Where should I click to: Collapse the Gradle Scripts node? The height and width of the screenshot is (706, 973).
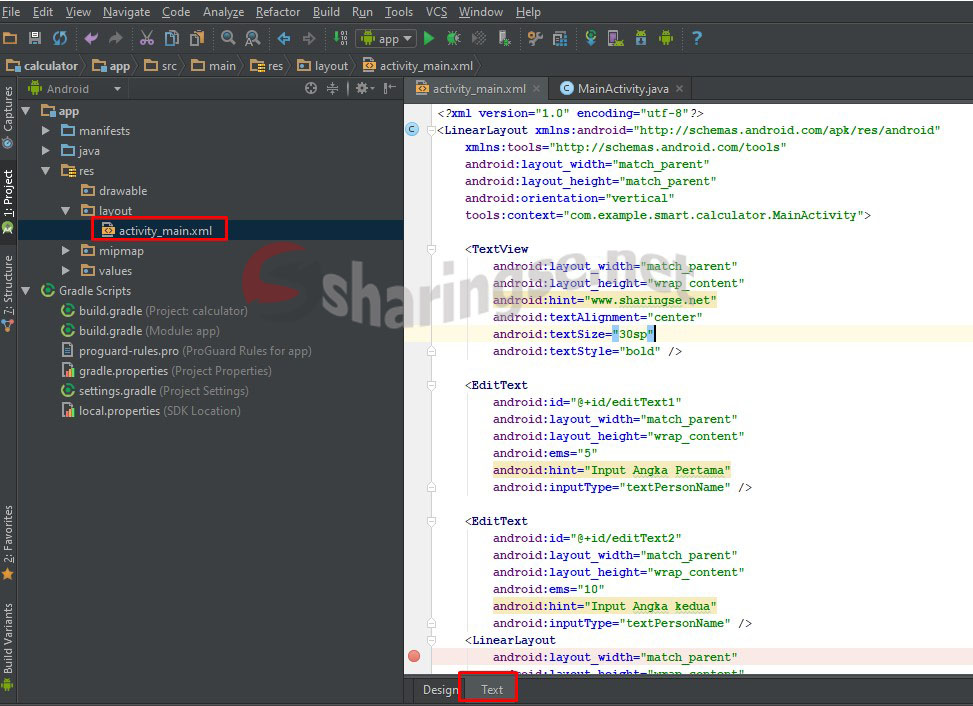pos(26,290)
